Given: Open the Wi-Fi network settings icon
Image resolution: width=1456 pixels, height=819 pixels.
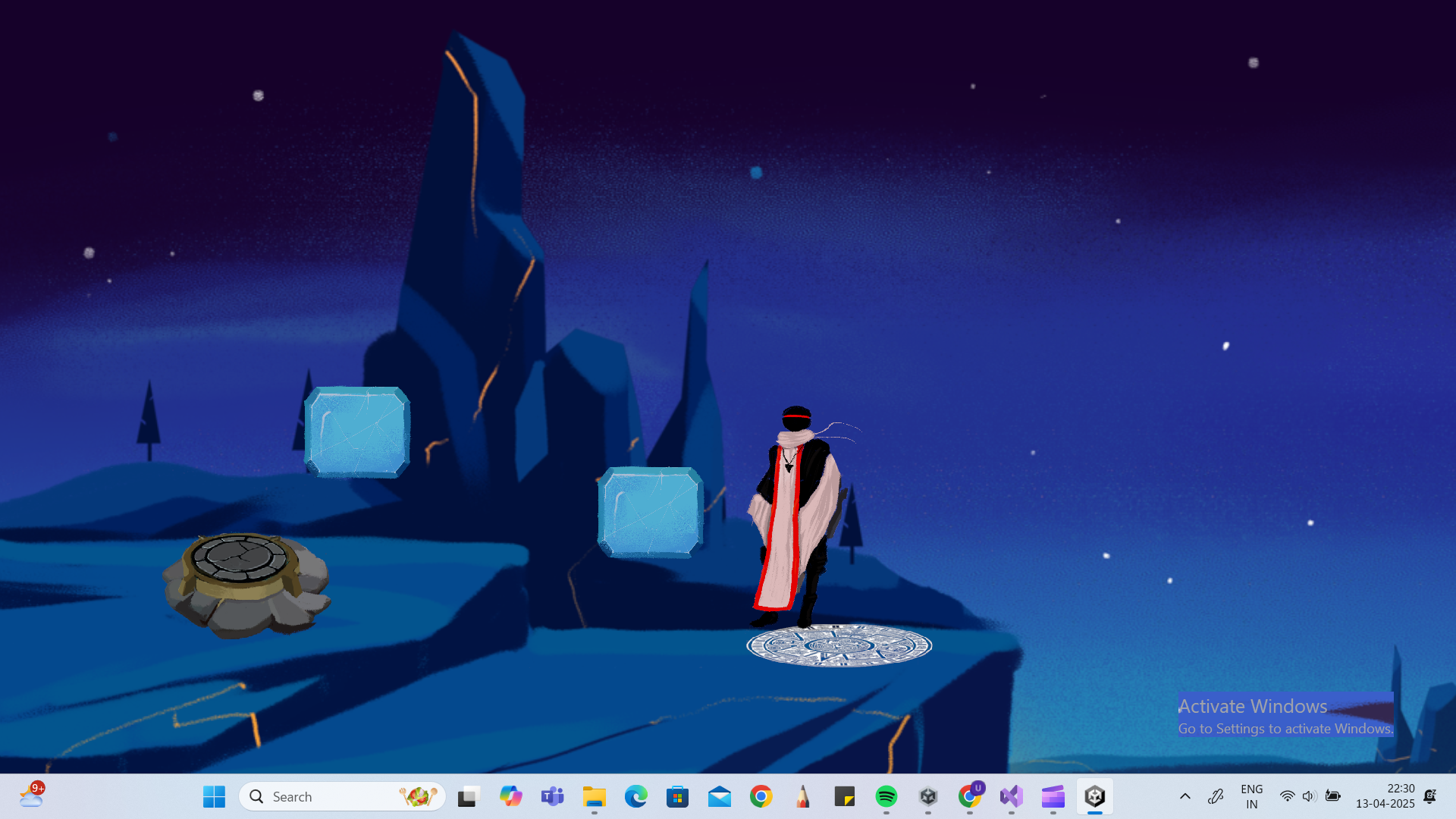Looking at the screenshot, I should (x=1287, y=796).
